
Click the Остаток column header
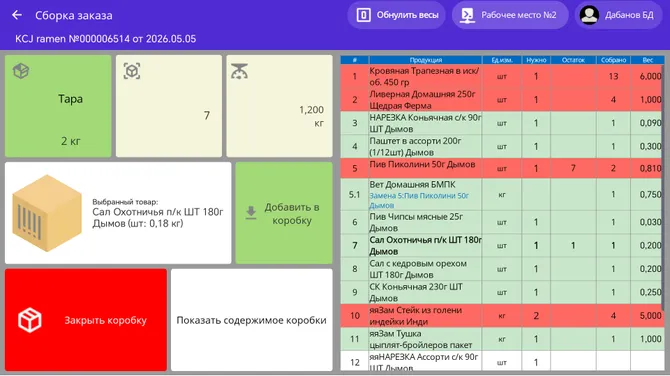[x=573, y=60]
